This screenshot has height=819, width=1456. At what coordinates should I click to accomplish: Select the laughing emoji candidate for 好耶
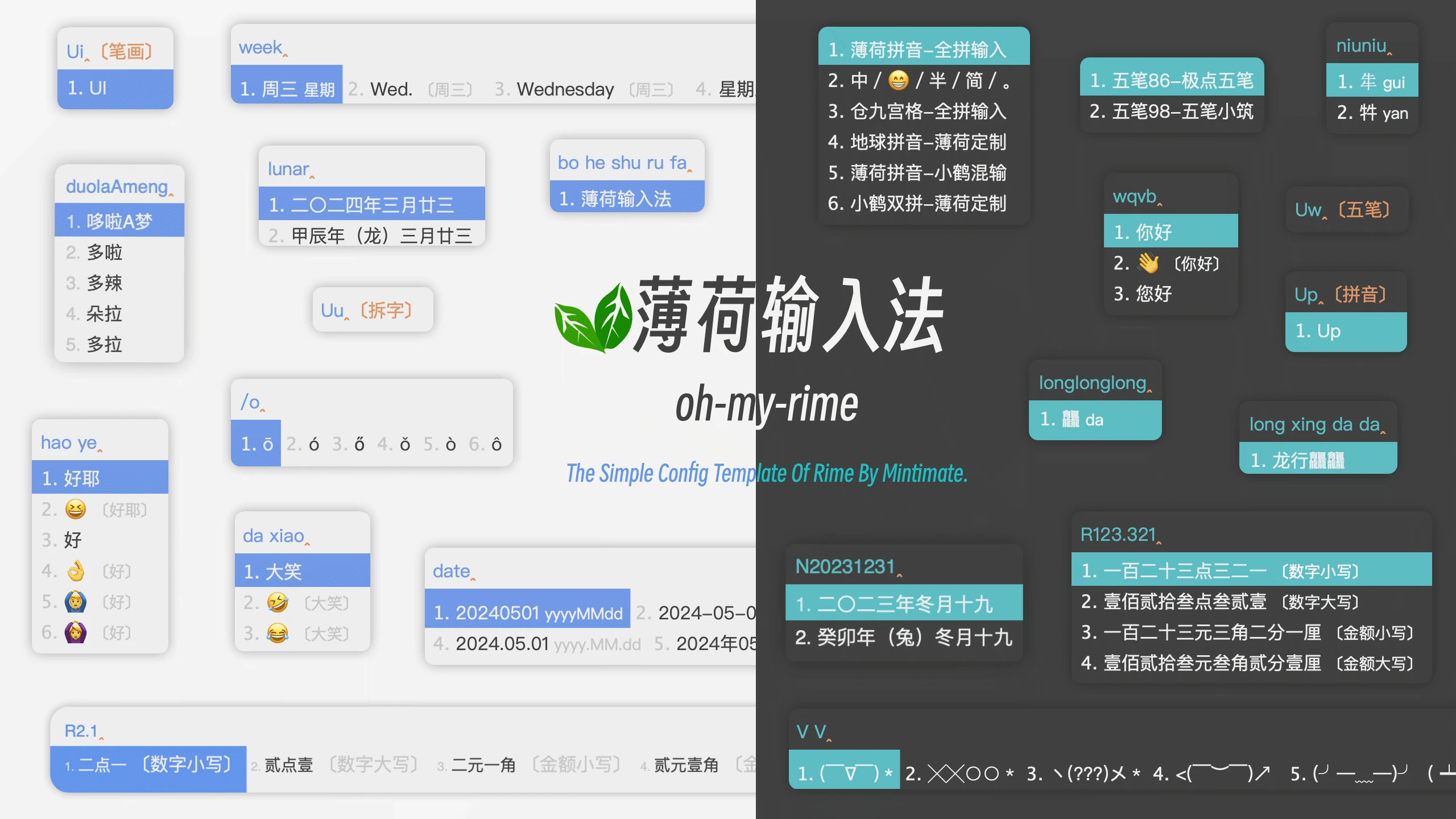coord(76,509)
